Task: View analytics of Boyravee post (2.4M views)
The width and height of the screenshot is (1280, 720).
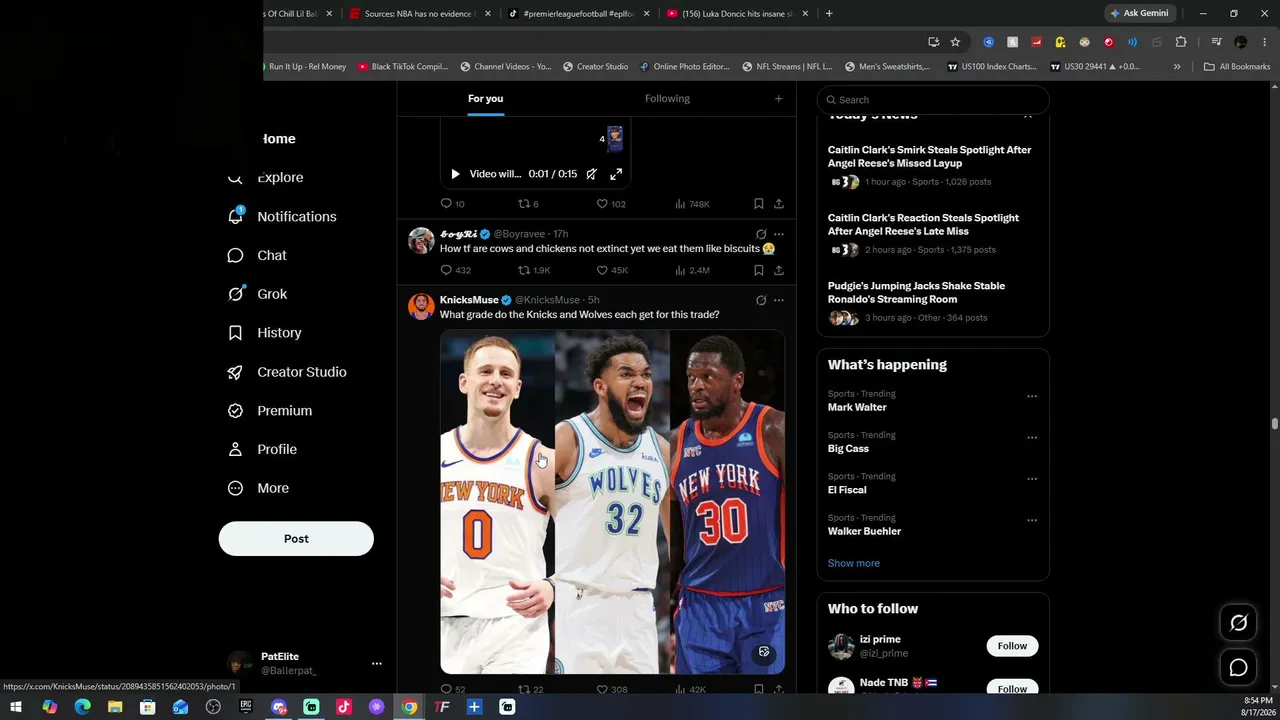Action: coord(692,270)
